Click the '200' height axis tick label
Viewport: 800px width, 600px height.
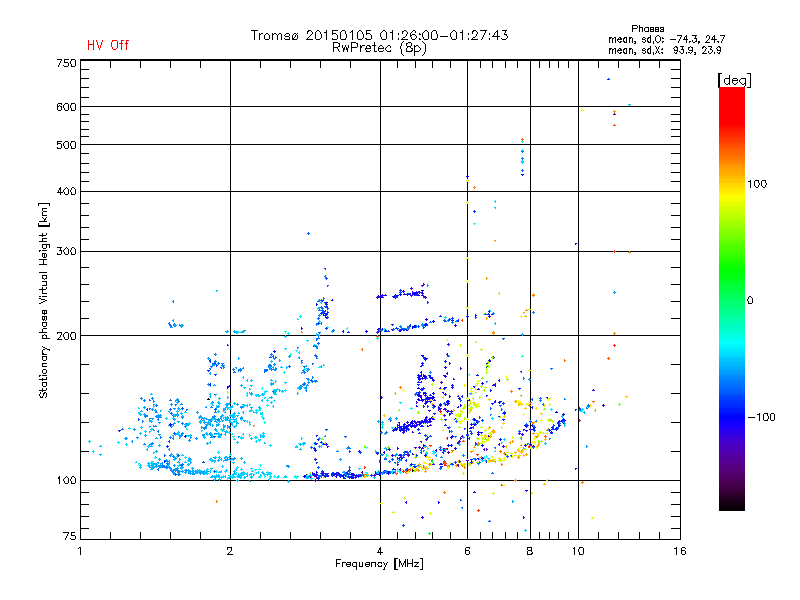click(x=66, y=336)
